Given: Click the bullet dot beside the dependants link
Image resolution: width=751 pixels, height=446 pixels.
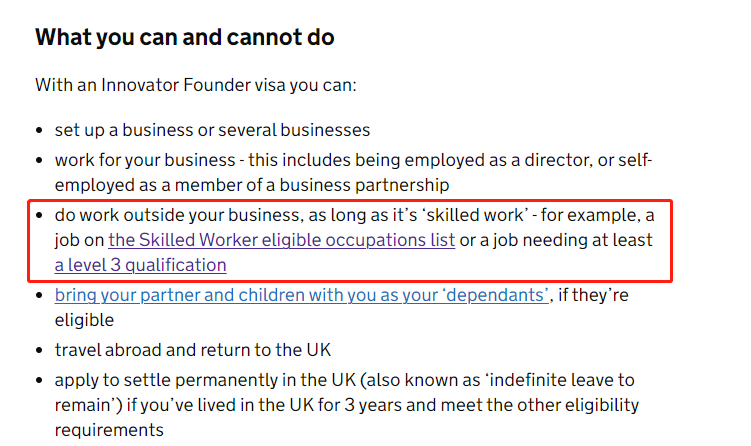Looking at the screenshot, I should [39, 295].
